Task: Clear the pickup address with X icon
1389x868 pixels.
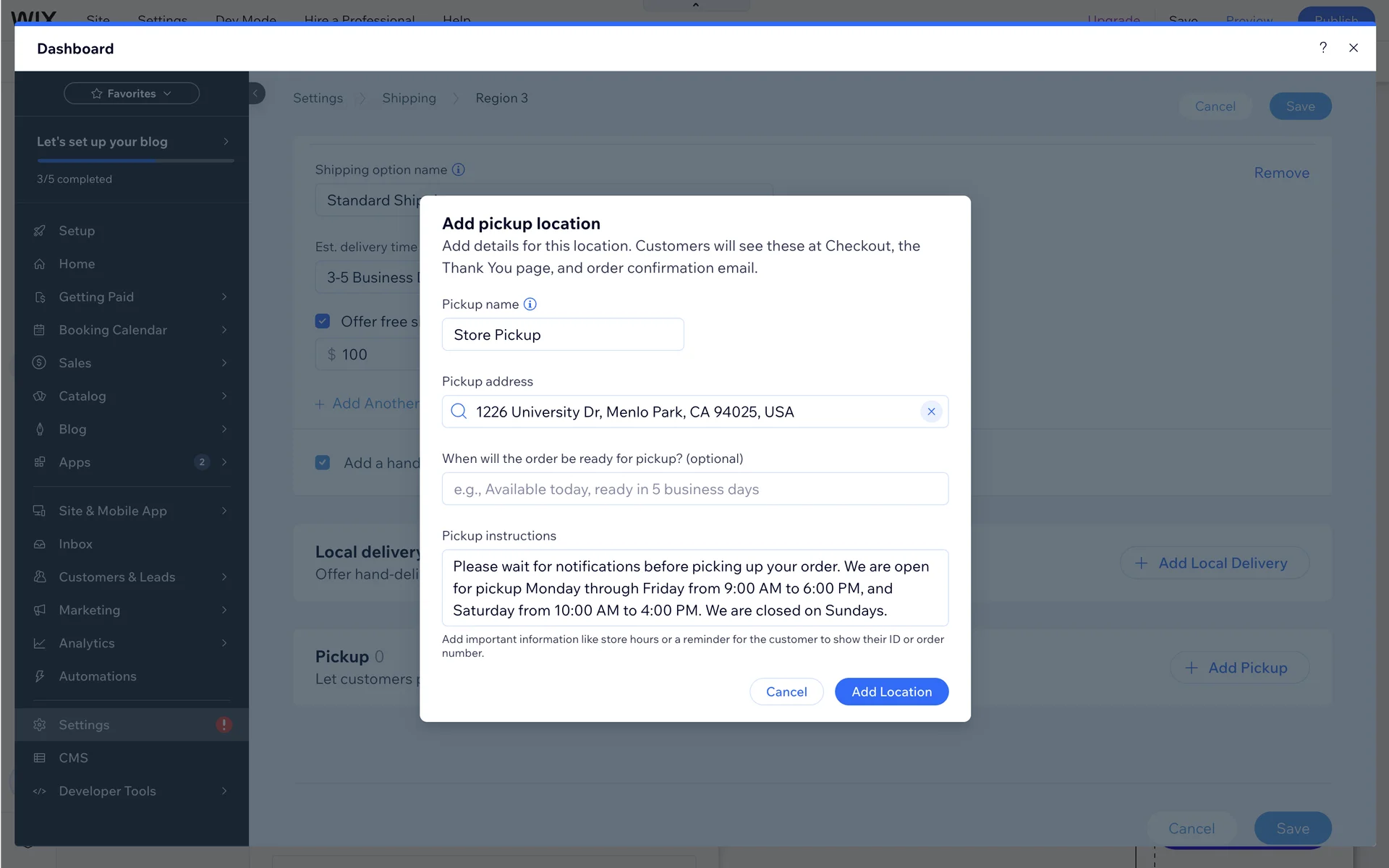Action: pos(931,412)
